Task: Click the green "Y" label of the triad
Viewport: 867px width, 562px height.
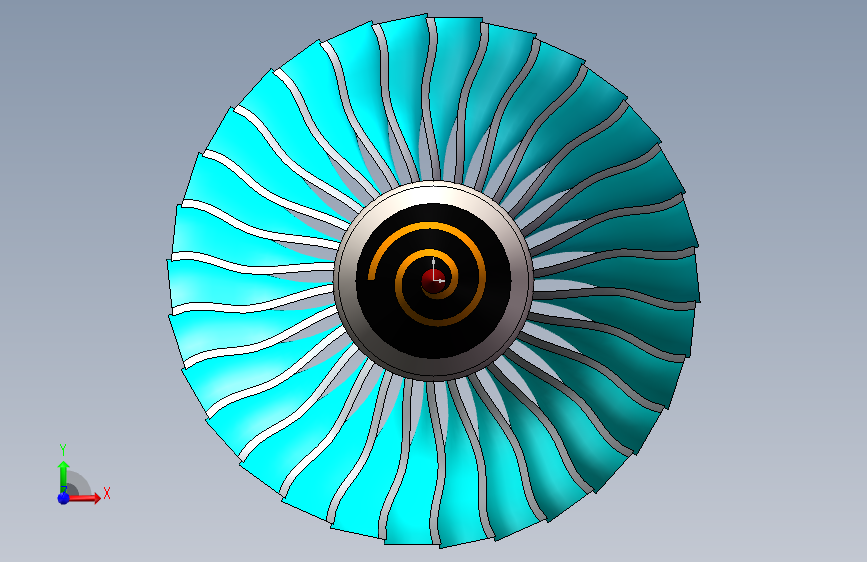Action: coord(63,450)
